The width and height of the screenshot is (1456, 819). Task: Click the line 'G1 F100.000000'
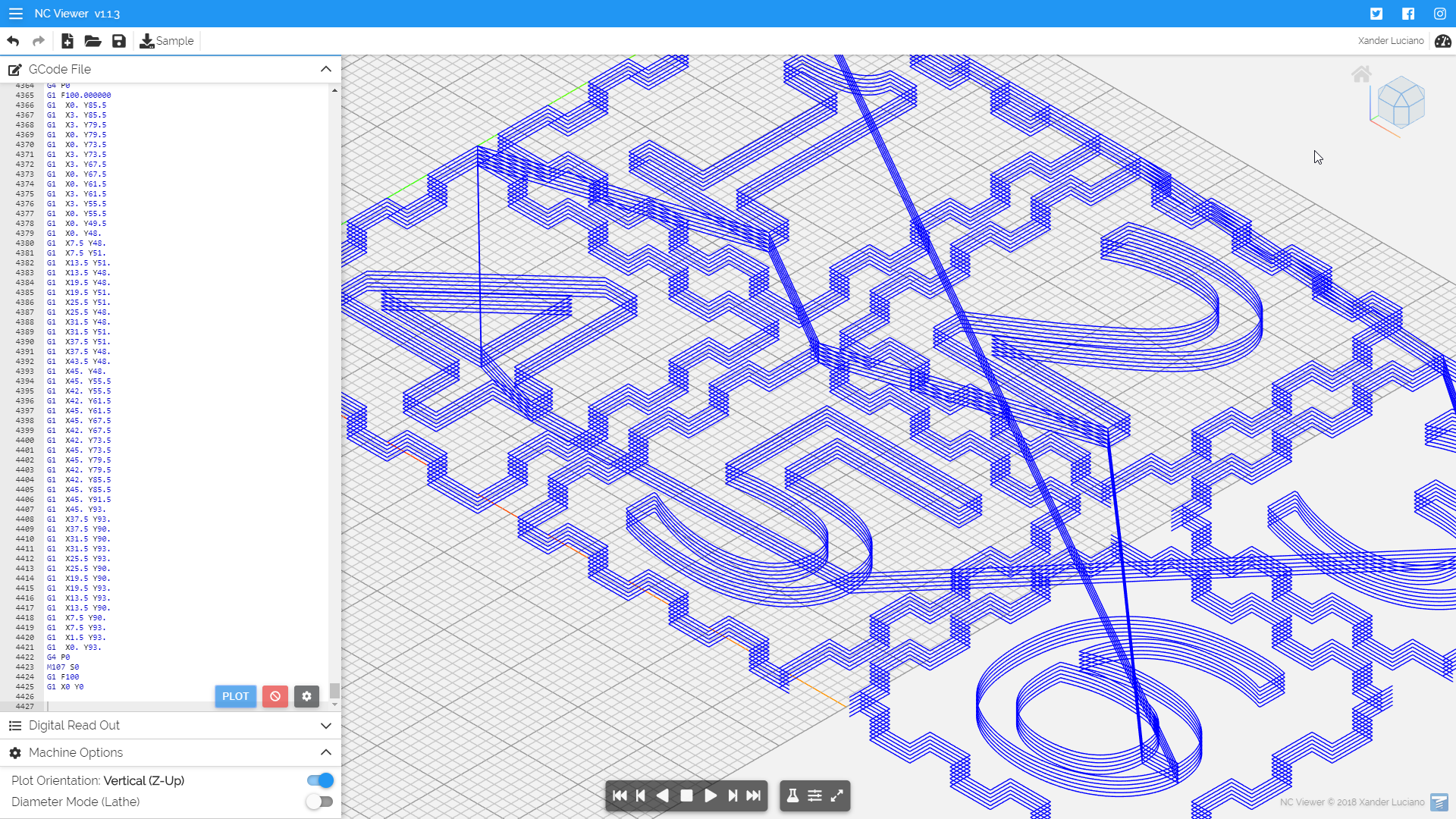click(x=79, y=96)
